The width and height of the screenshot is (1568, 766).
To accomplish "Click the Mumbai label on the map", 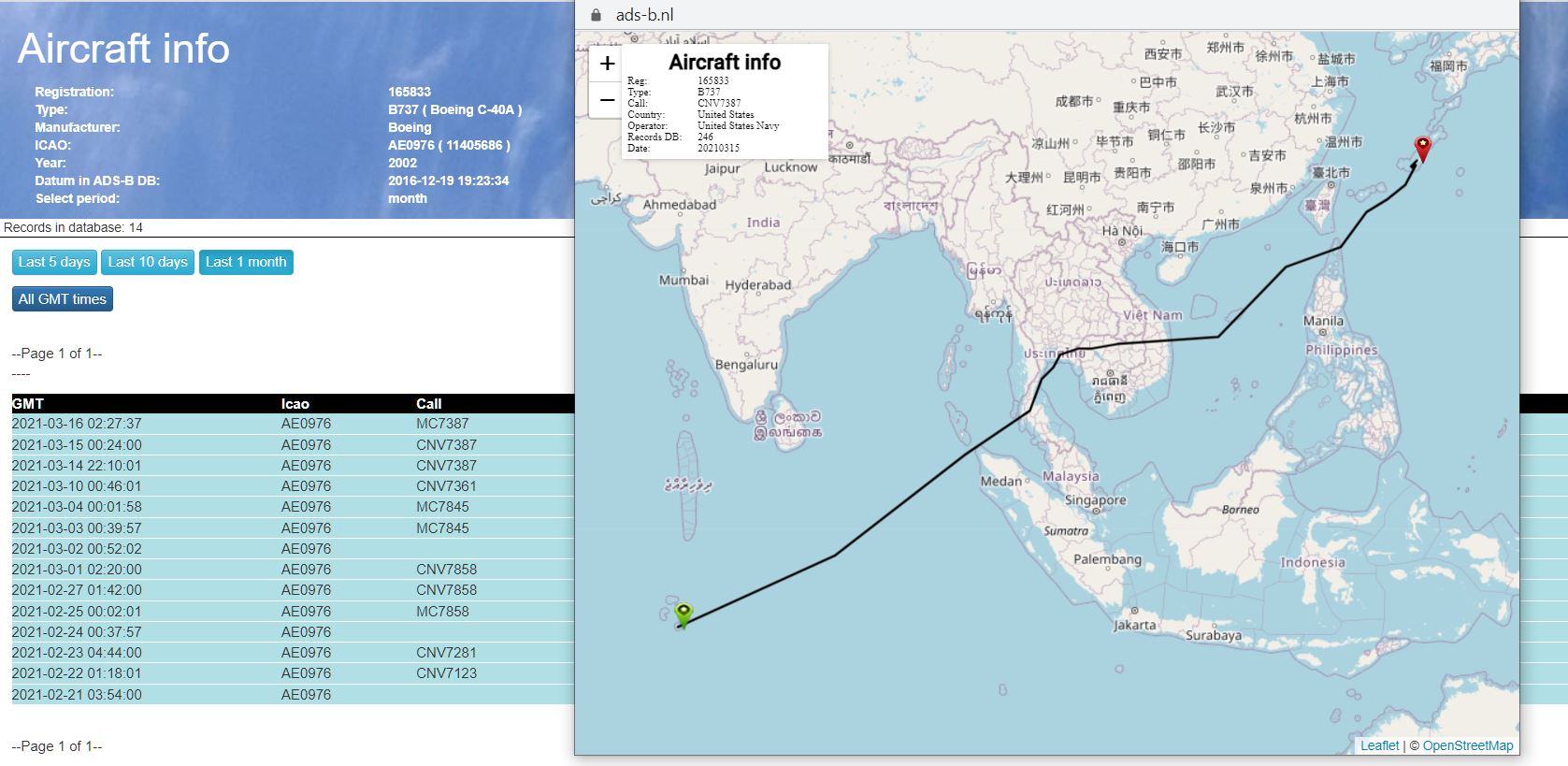I will tap(683, 280).
